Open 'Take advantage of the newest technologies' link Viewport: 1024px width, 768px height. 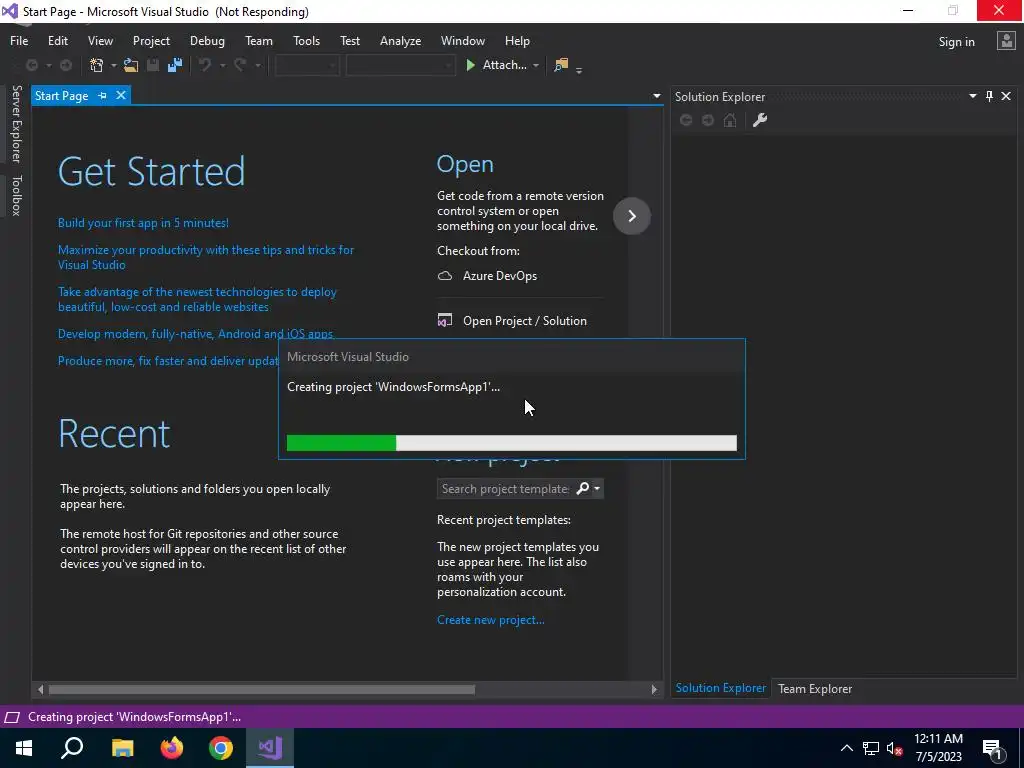[197, 299]
